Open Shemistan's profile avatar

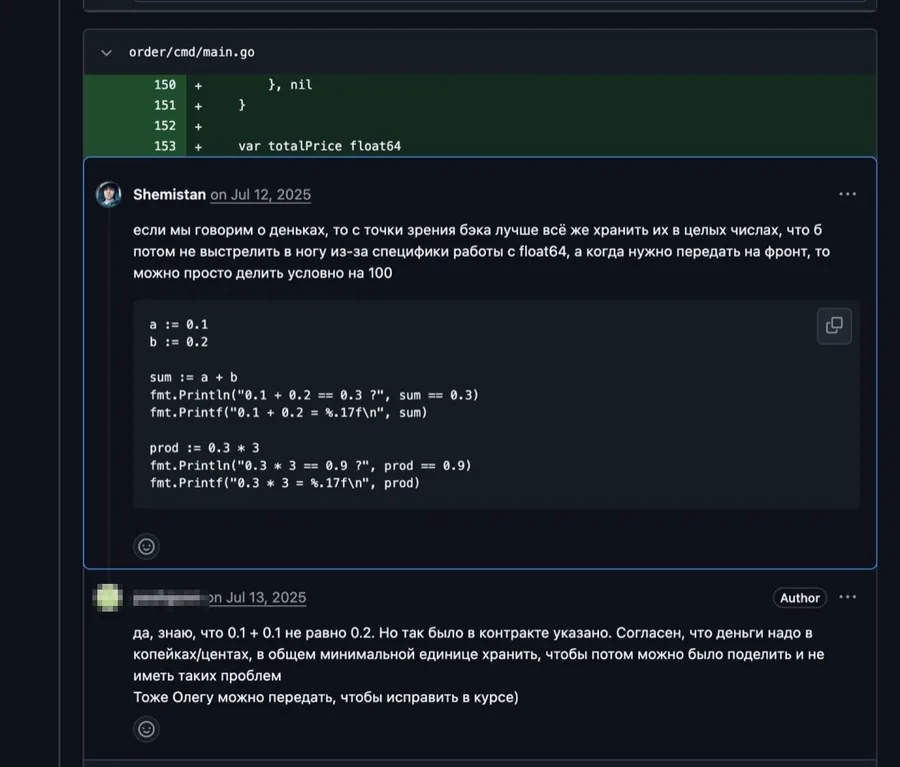coord(108,194)
